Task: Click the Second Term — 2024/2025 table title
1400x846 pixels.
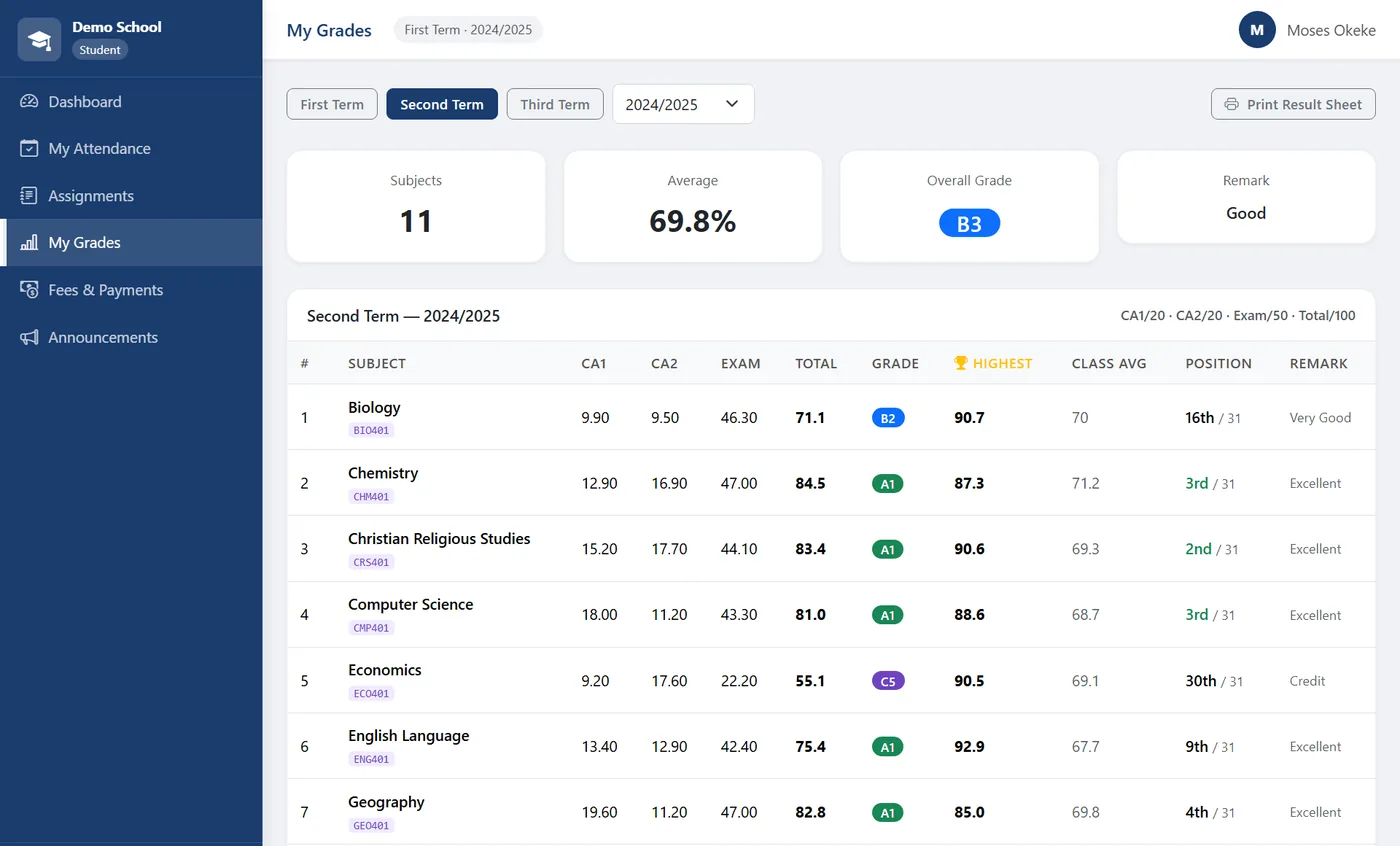Action: (403, 316)
